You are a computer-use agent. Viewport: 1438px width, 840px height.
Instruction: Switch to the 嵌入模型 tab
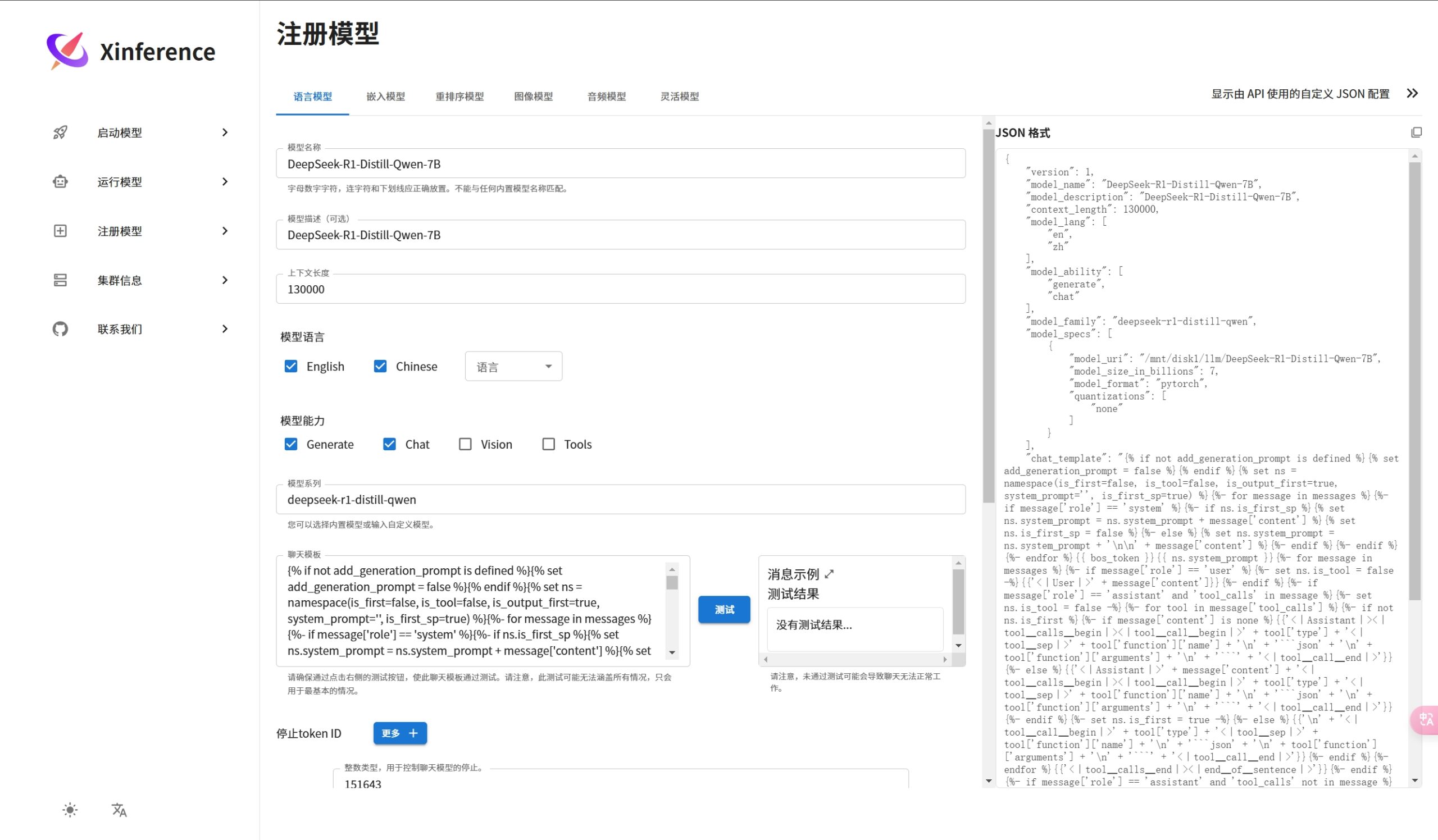click(x=386, y=97)
